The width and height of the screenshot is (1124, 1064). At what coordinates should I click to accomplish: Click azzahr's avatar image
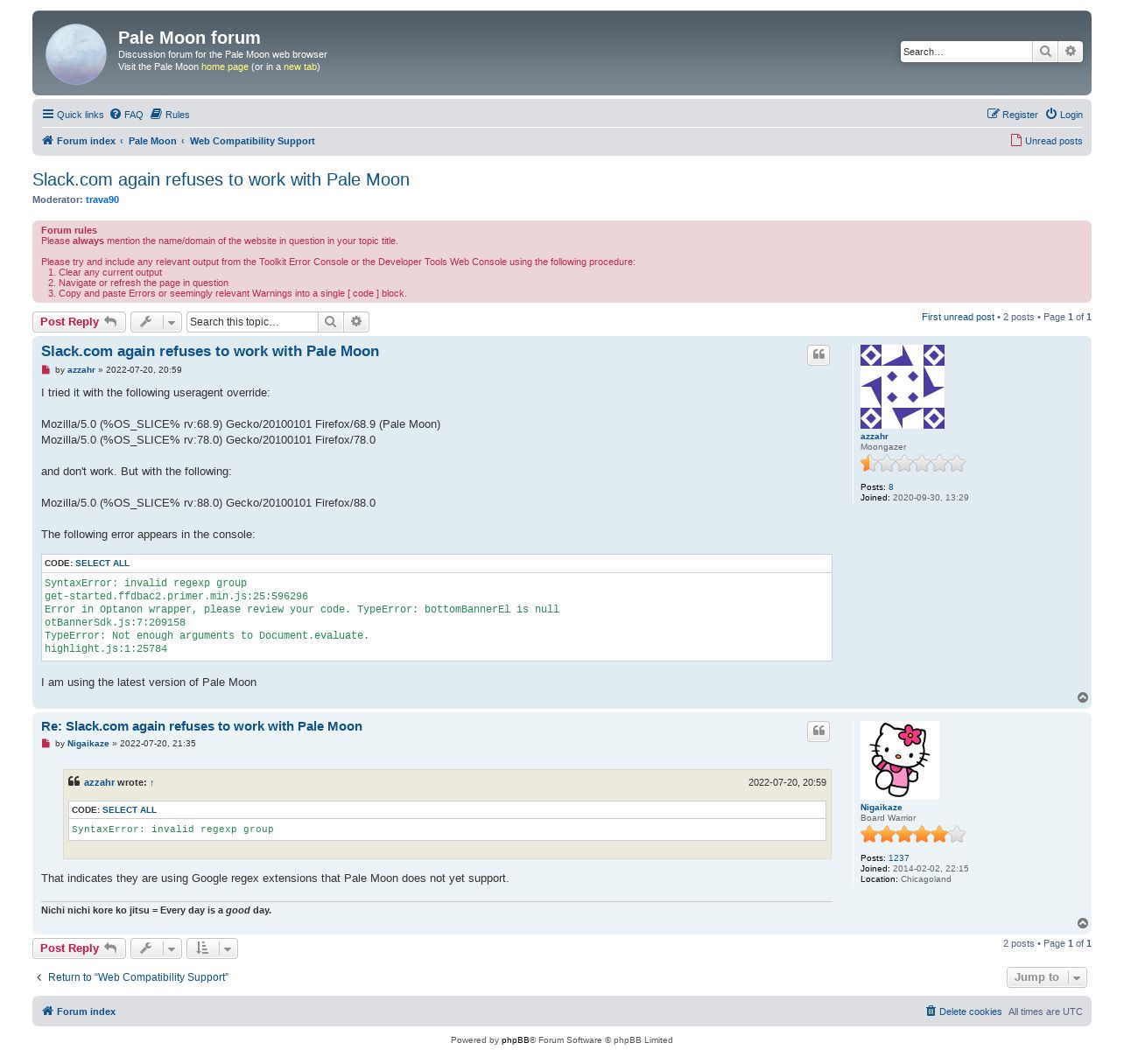click(x=903, y=387)
